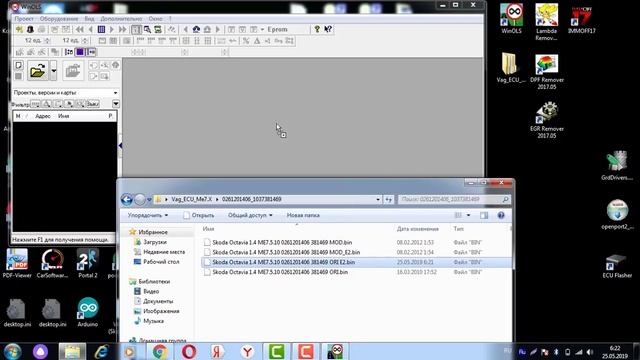Toggle the Explorer preview pane button
This screenshot has height=360, width=640.
484,215
